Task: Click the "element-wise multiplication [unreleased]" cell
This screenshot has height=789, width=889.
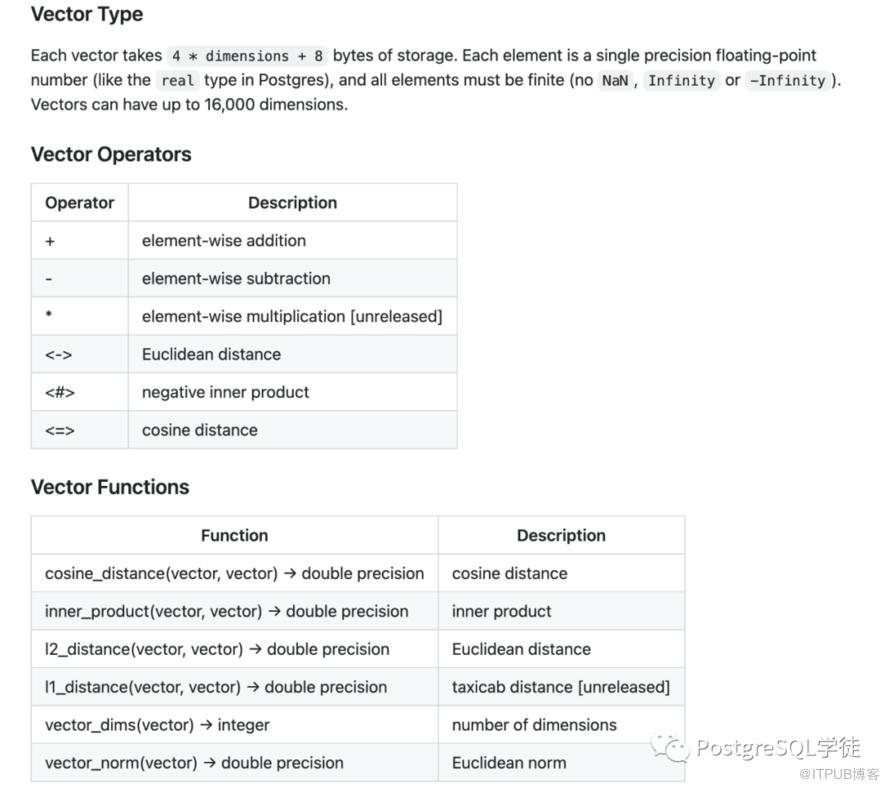Action: 292,317
